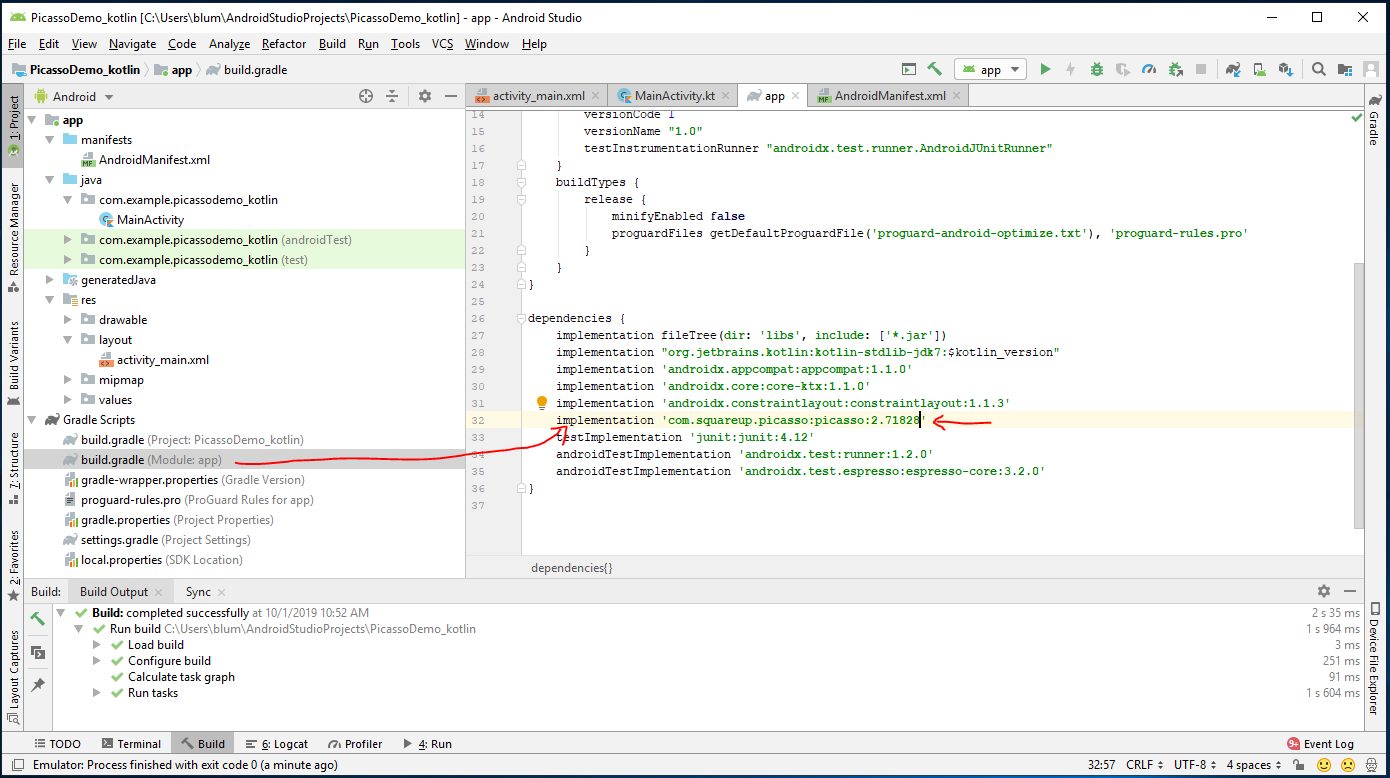The height and width of the screenshot is (778, 1390).
Task: Open the Profiler tool window
Action: 355,744
